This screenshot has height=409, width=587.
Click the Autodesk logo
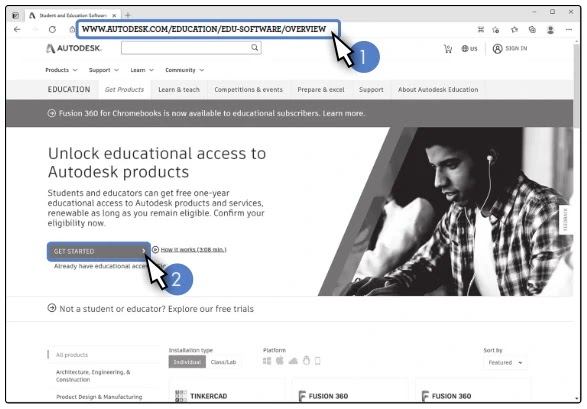coord(74,48)
